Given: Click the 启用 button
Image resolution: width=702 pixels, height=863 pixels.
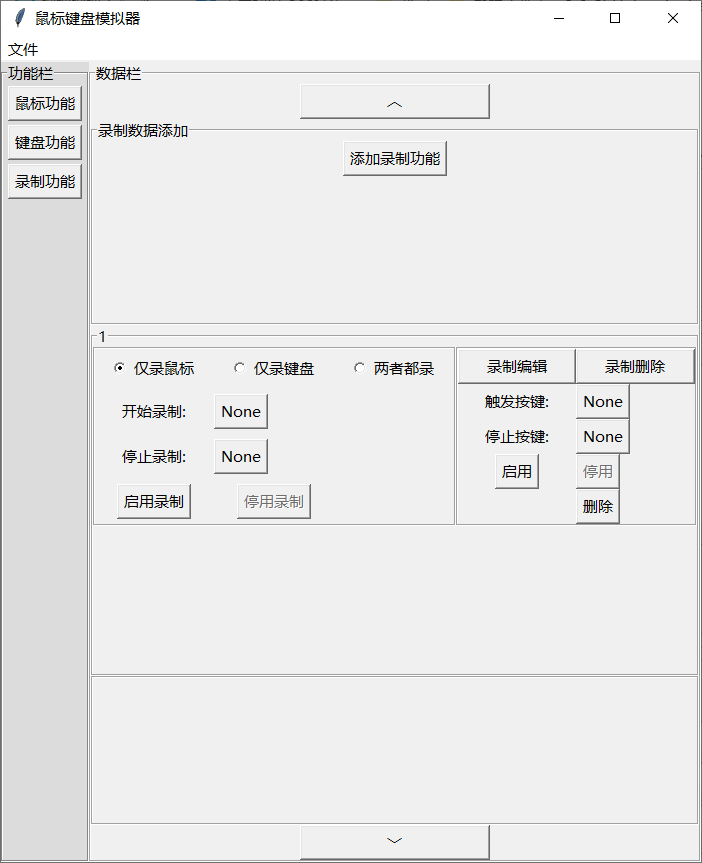Looking at the screenshot, I should 516,472.
